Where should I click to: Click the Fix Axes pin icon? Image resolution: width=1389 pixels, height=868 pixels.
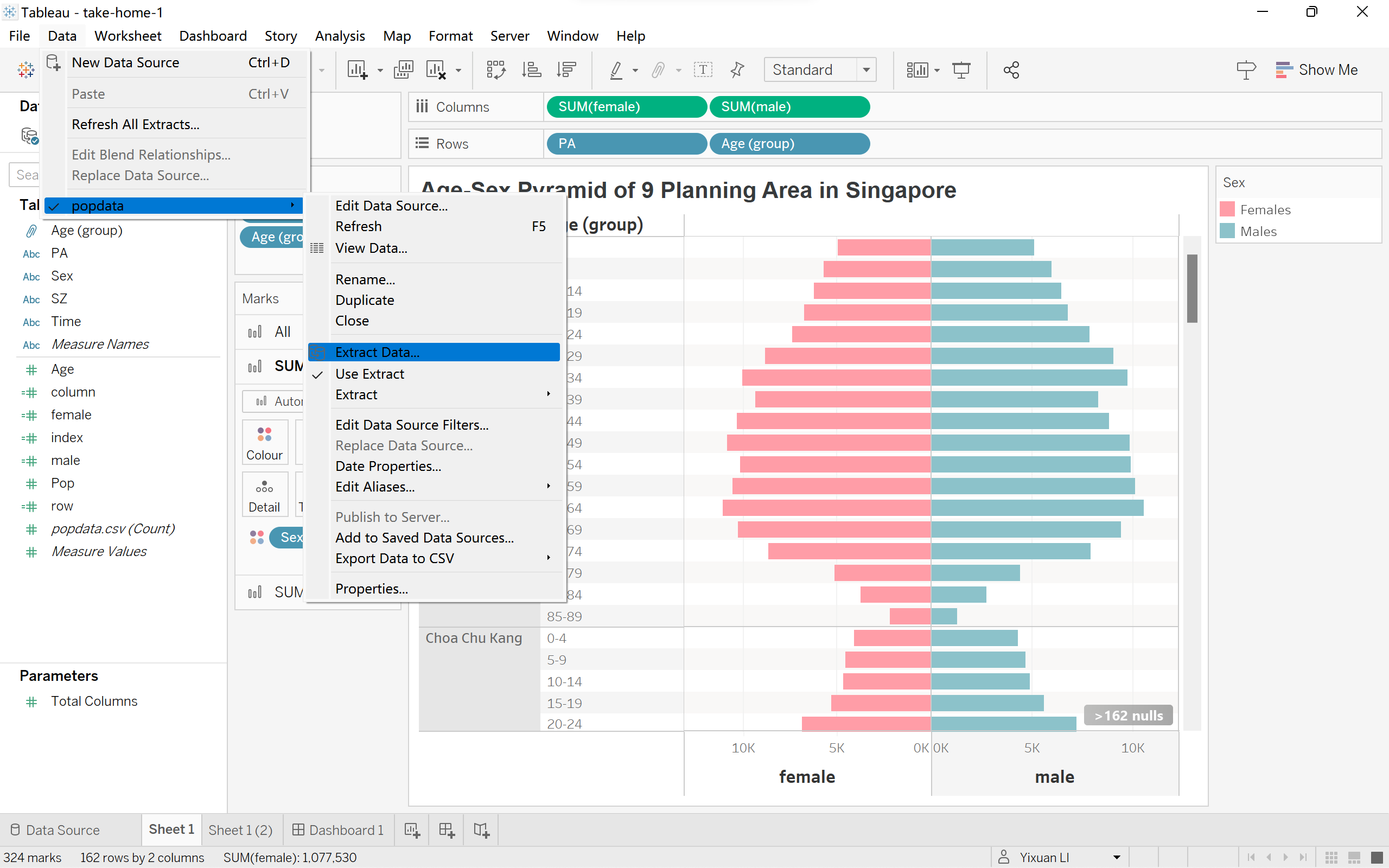pyautogui.click(x=737, y=70)
